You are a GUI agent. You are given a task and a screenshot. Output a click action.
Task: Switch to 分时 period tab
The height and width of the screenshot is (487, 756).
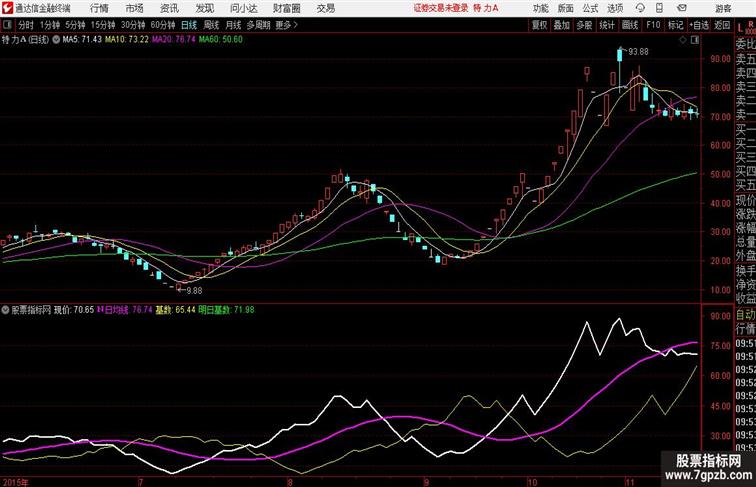pos(26,25)
